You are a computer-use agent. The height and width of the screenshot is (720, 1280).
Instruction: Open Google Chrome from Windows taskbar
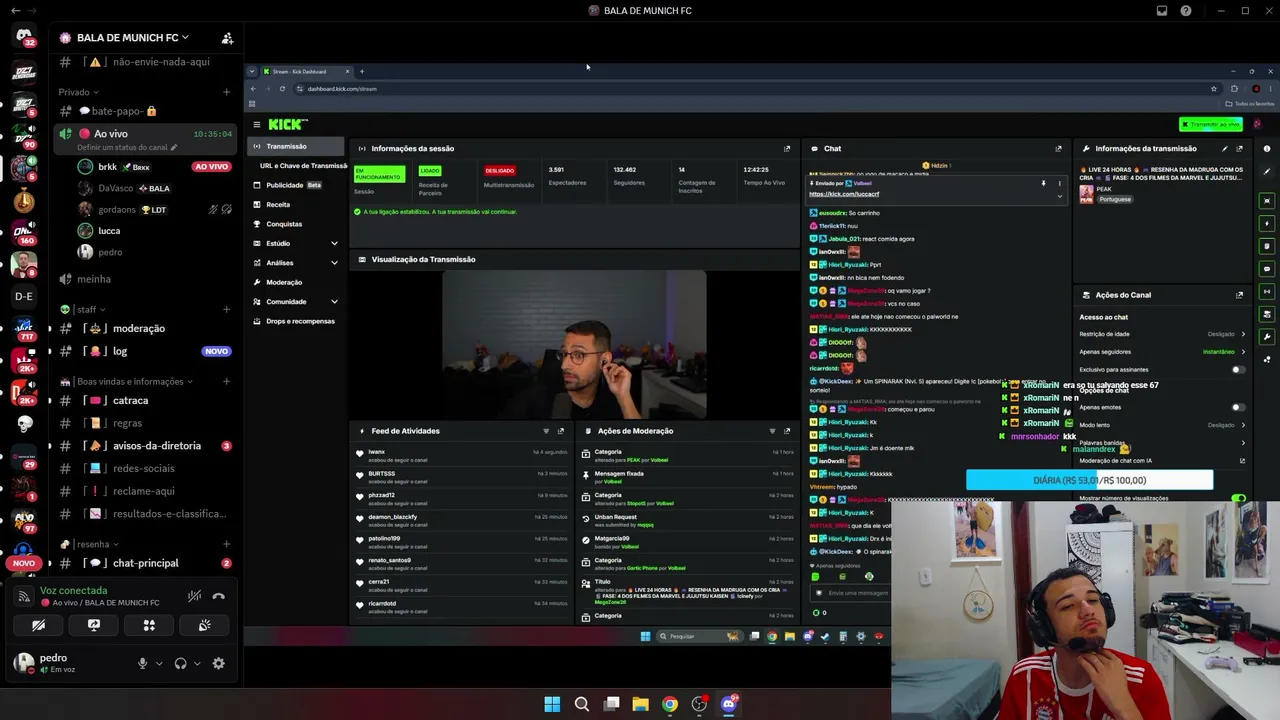pyautogui.click(x=670, y=704)
